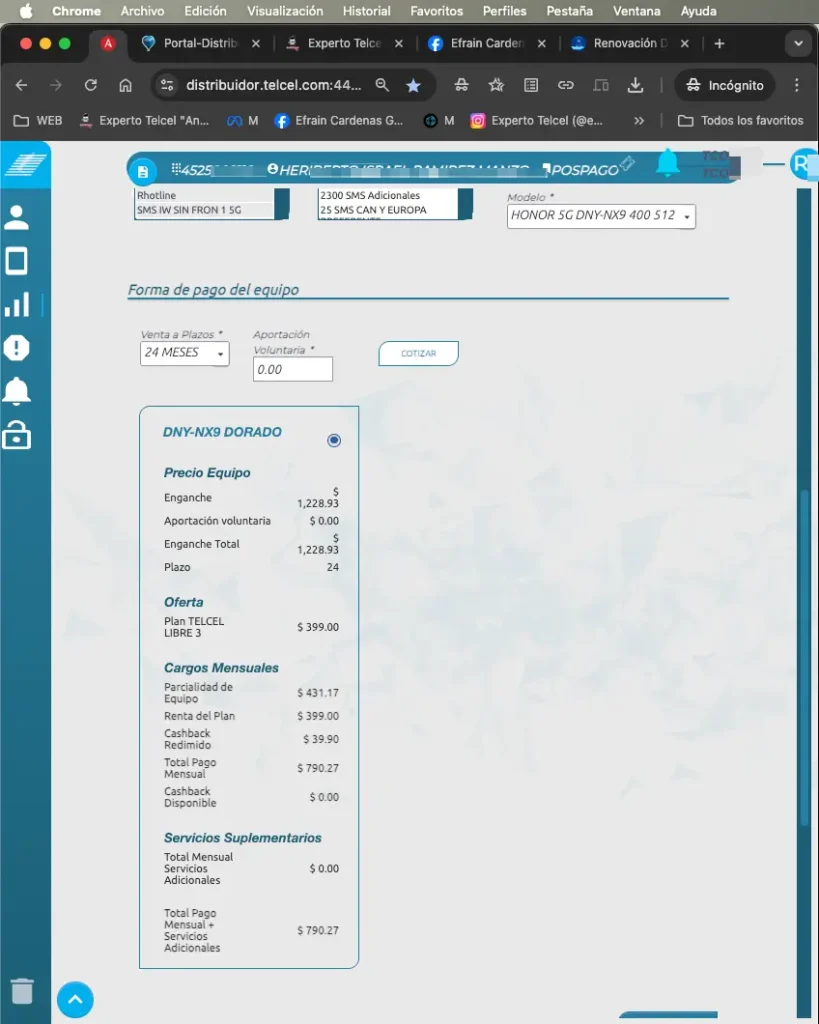Switch to the Experto Telce tab
819x1024 pixels.
tap(344, 43)
